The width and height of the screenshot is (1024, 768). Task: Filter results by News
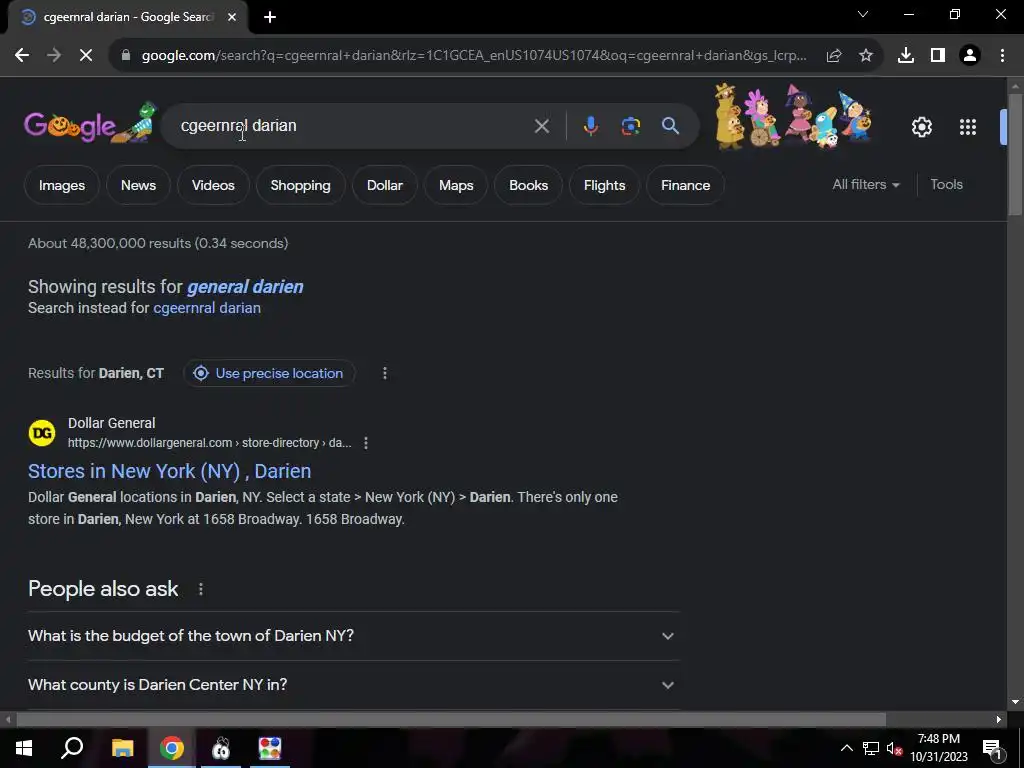point(138,185)
